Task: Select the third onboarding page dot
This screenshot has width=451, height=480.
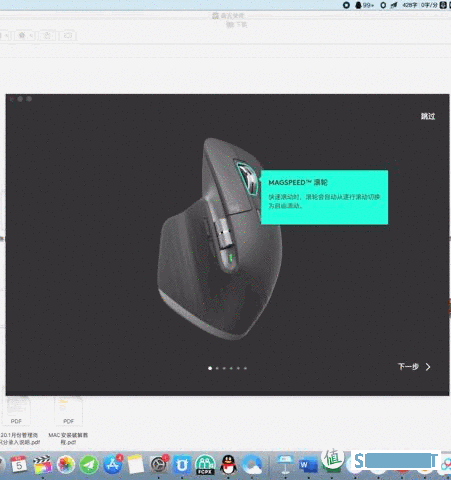Action: point(224,368)
